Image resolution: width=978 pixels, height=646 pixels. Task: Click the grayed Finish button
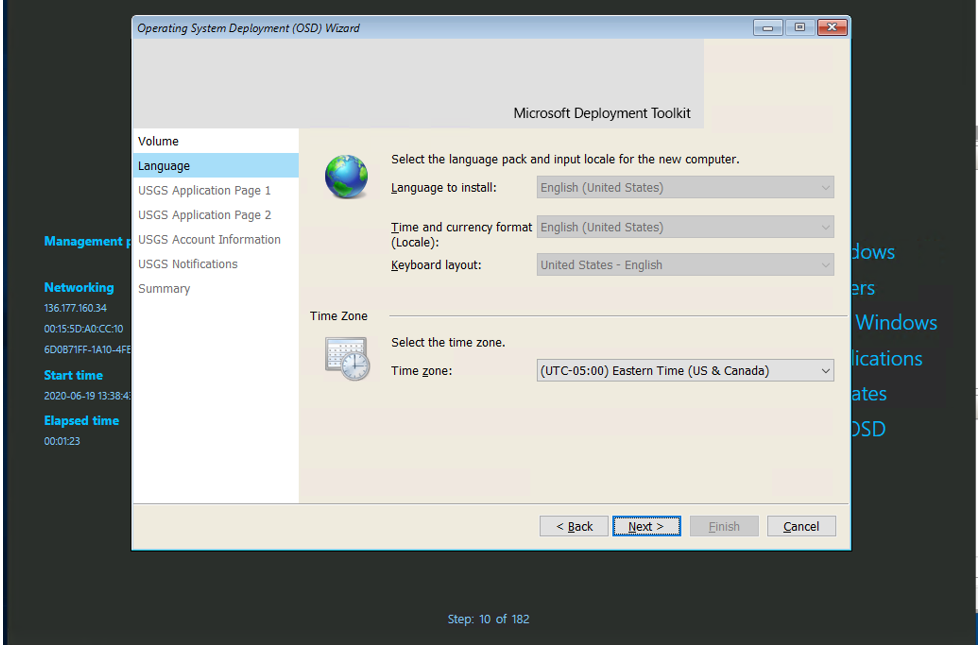724,526
